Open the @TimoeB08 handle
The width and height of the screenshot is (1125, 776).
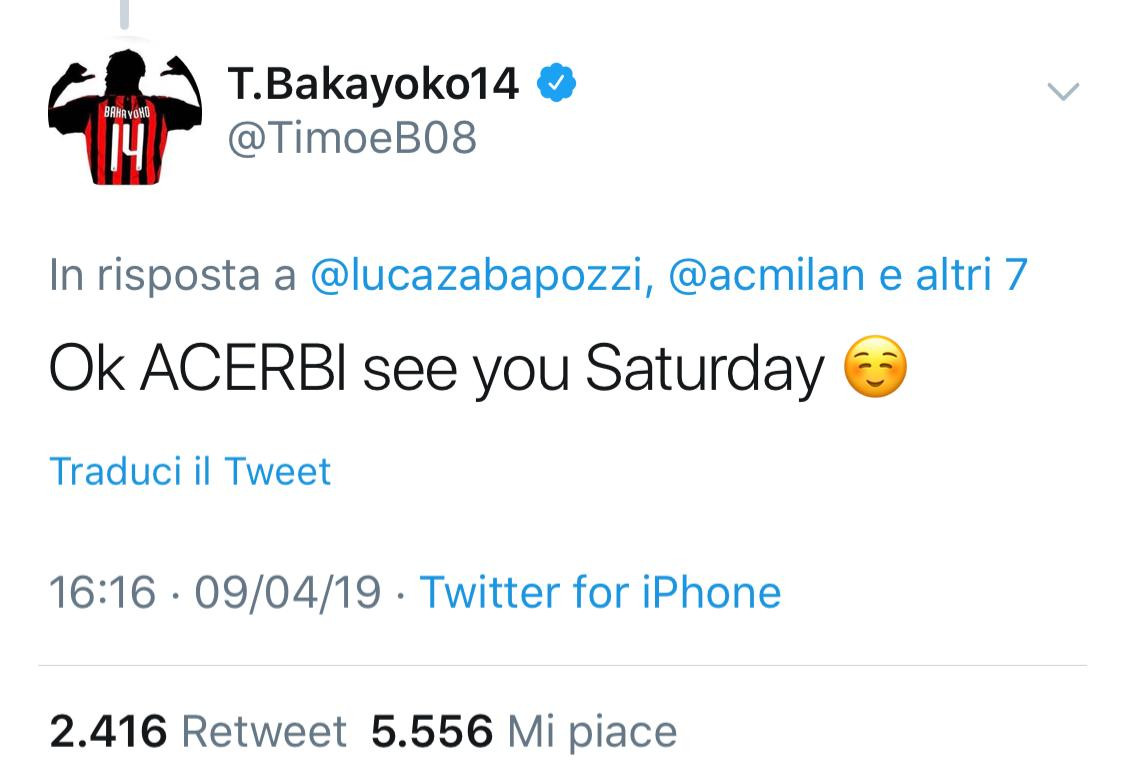[353, 138]
